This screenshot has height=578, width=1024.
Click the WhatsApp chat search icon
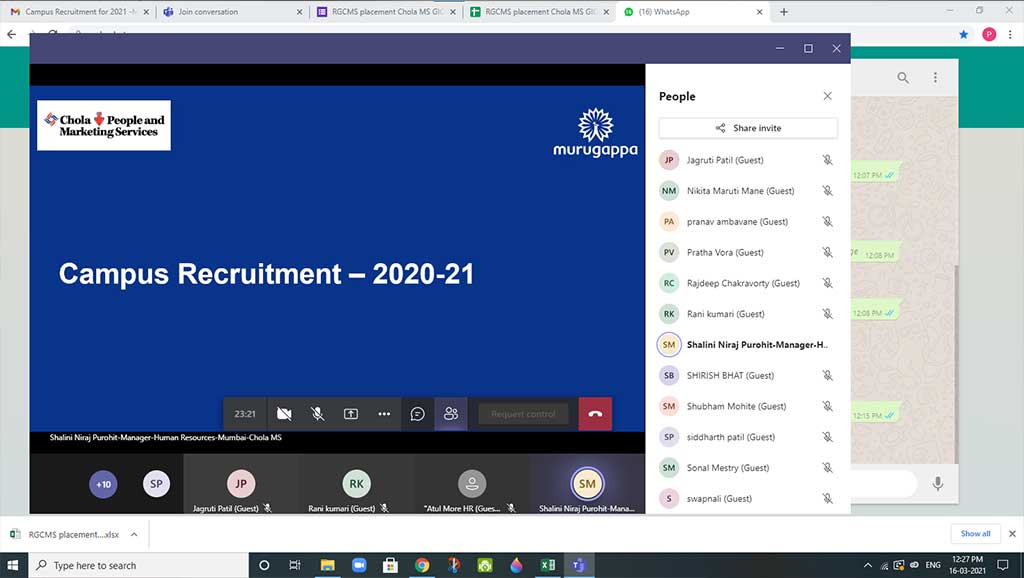[x=903, y=78]
